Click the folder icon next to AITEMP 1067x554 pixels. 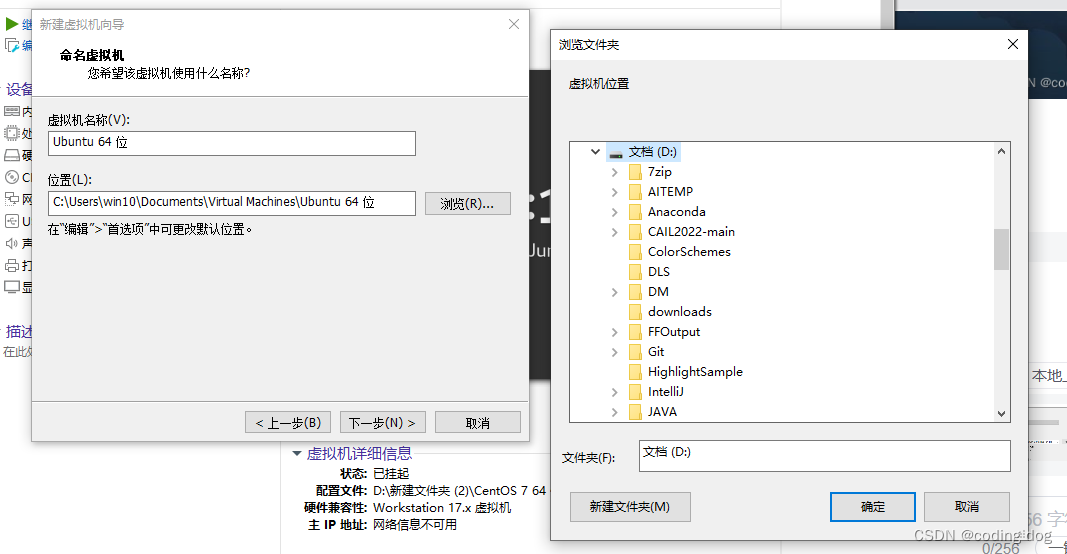[x=635, y=191]
